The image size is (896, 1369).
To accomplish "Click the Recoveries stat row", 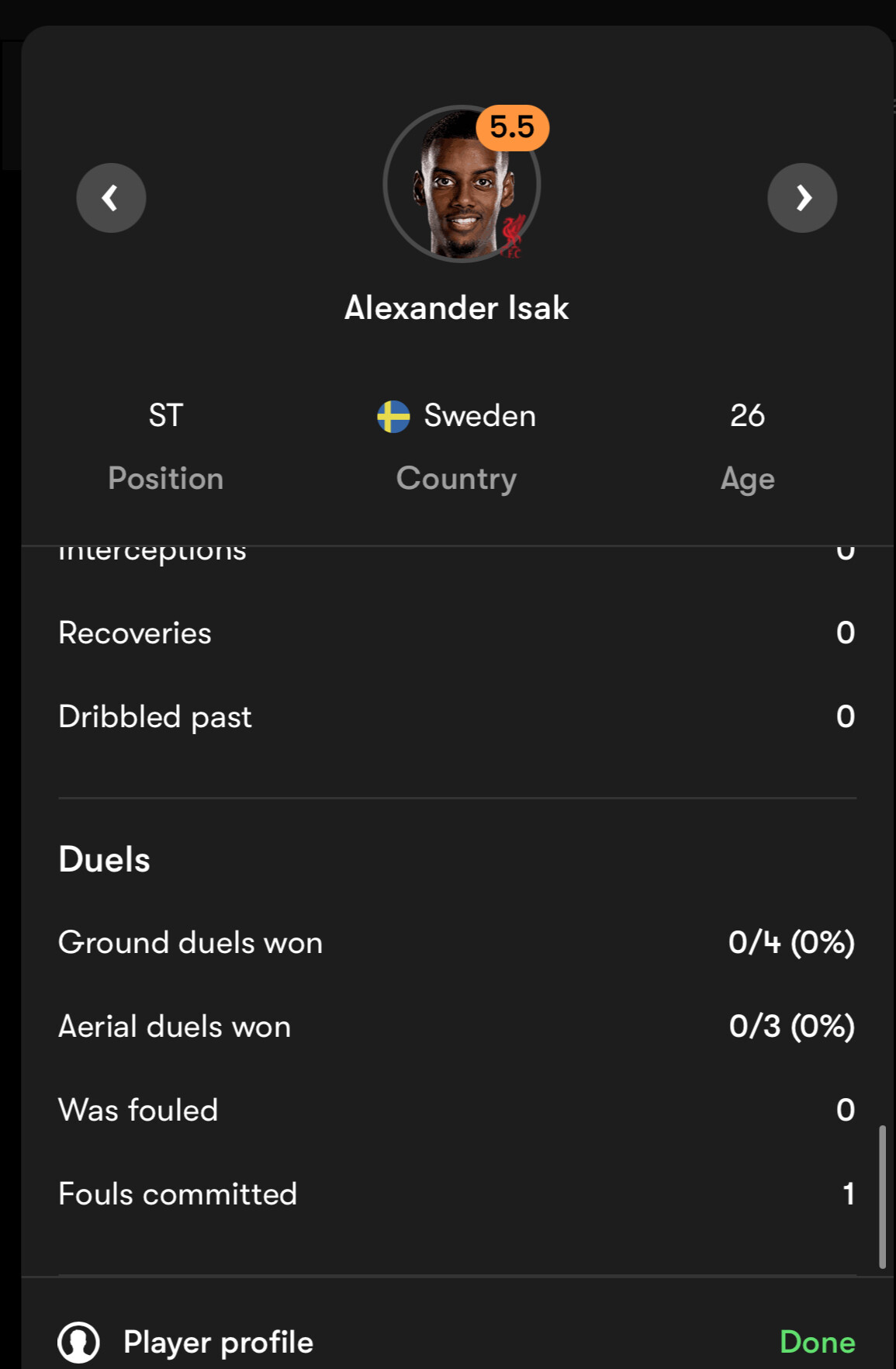I will pyautogui.click(x=456, y=633).
